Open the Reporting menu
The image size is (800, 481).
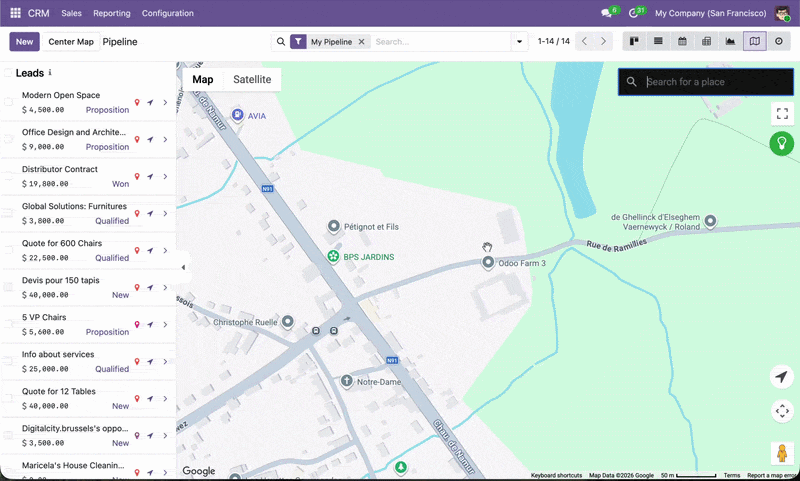pos(112,13)
